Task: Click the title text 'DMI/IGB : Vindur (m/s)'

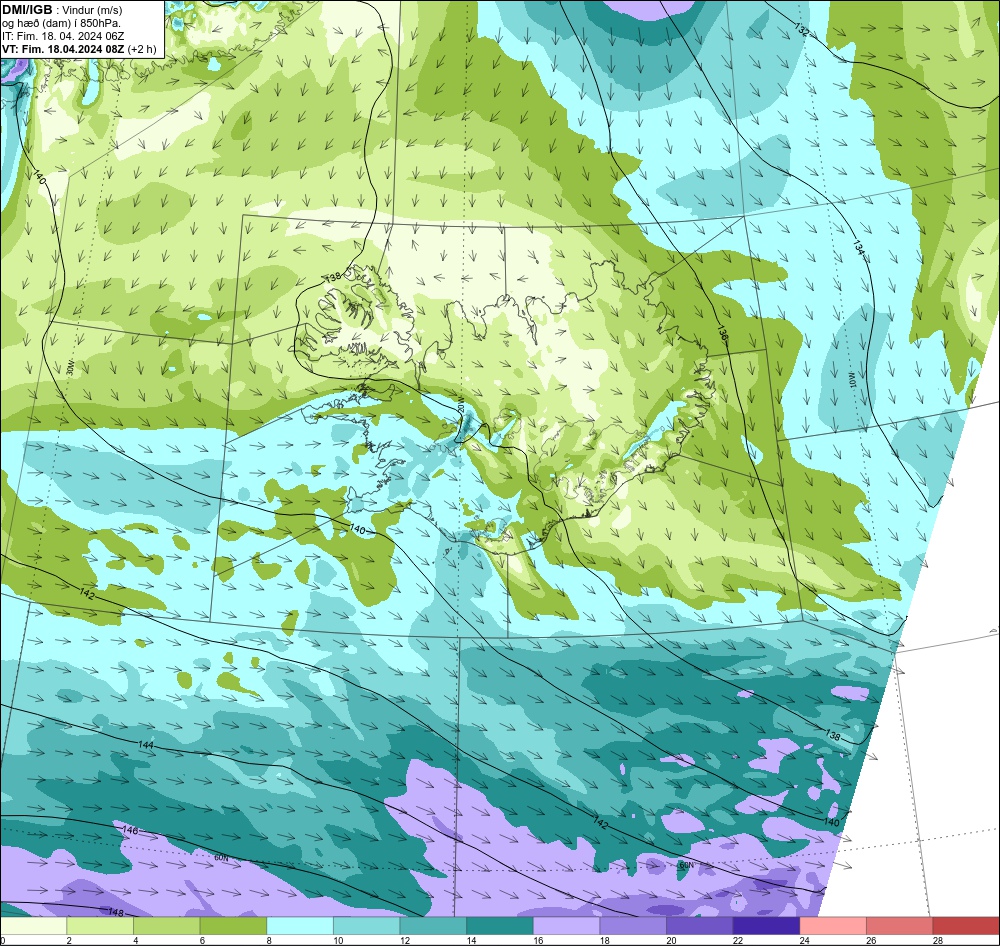Action: (62, 10)
